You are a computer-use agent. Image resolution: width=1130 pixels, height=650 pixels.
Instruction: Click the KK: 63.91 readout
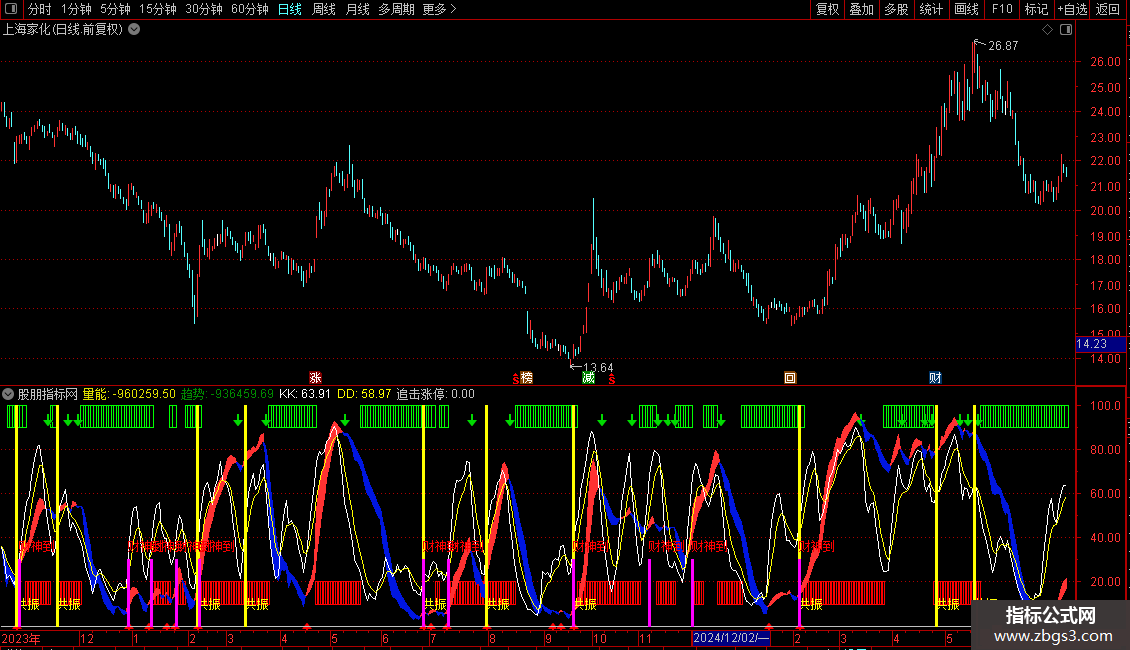(305, 394)
